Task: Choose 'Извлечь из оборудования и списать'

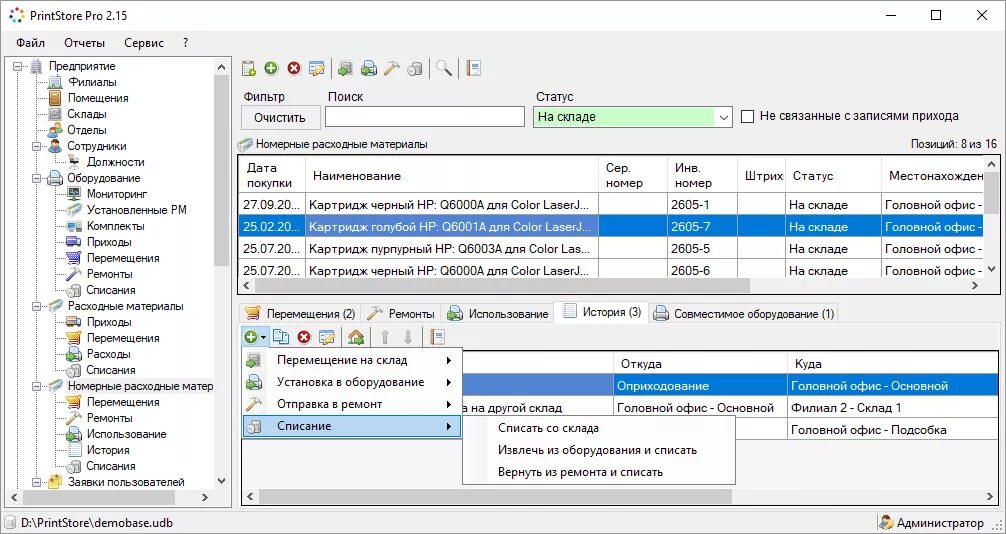Action: [598, 450]
